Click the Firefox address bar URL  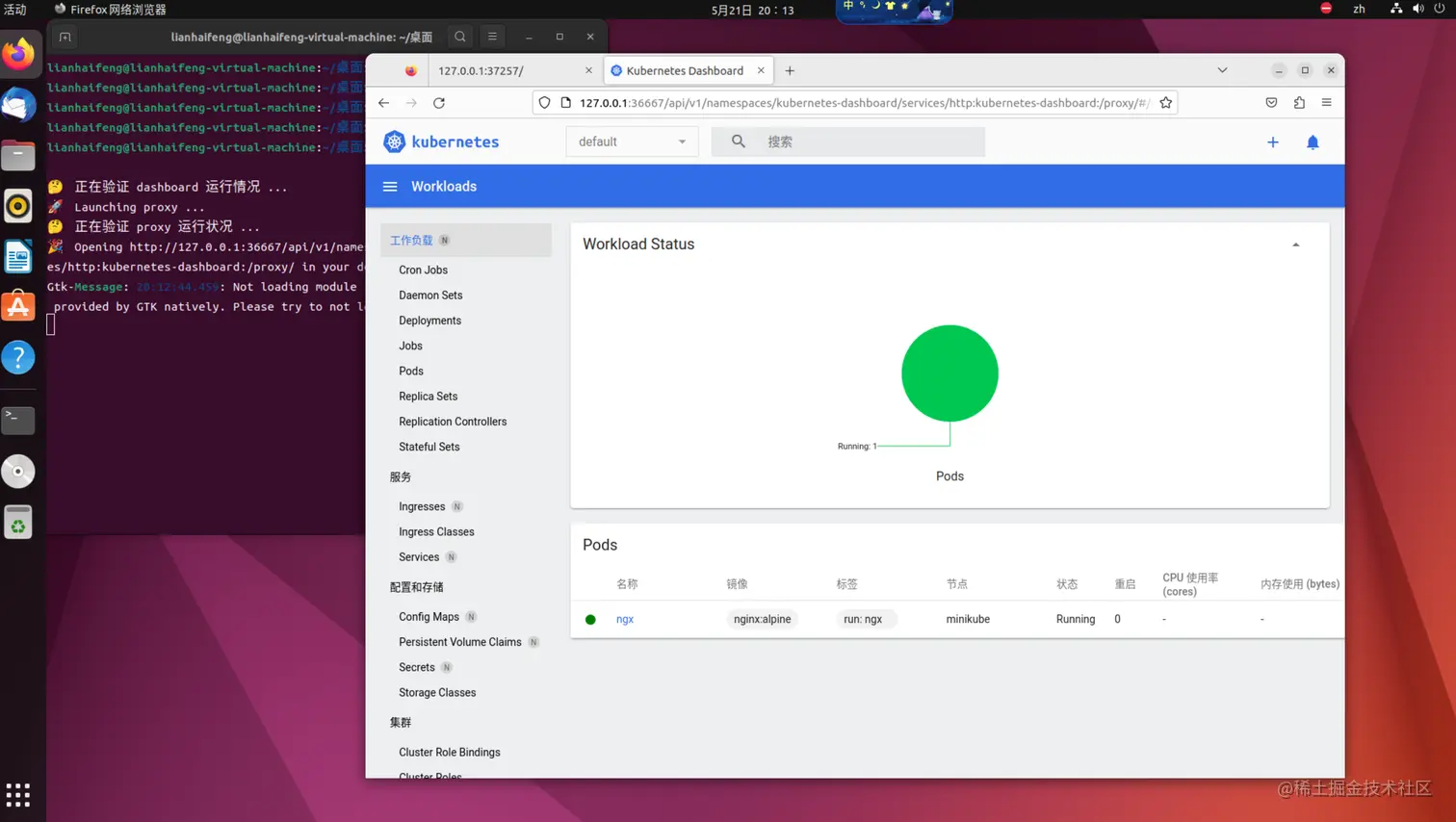864,103
